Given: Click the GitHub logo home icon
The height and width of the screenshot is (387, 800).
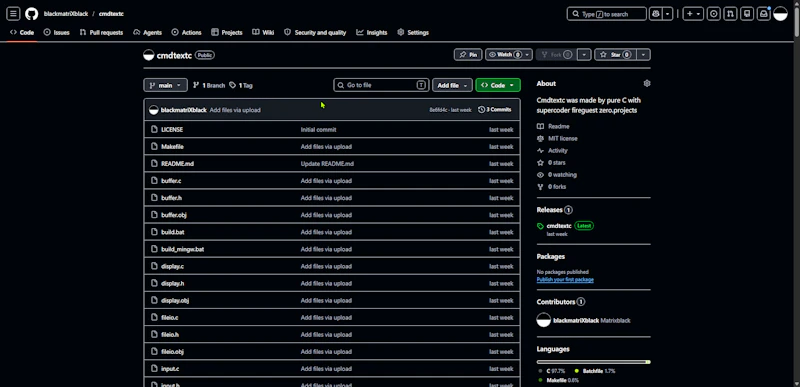Looking at the screenshot, I should (32, 14).
